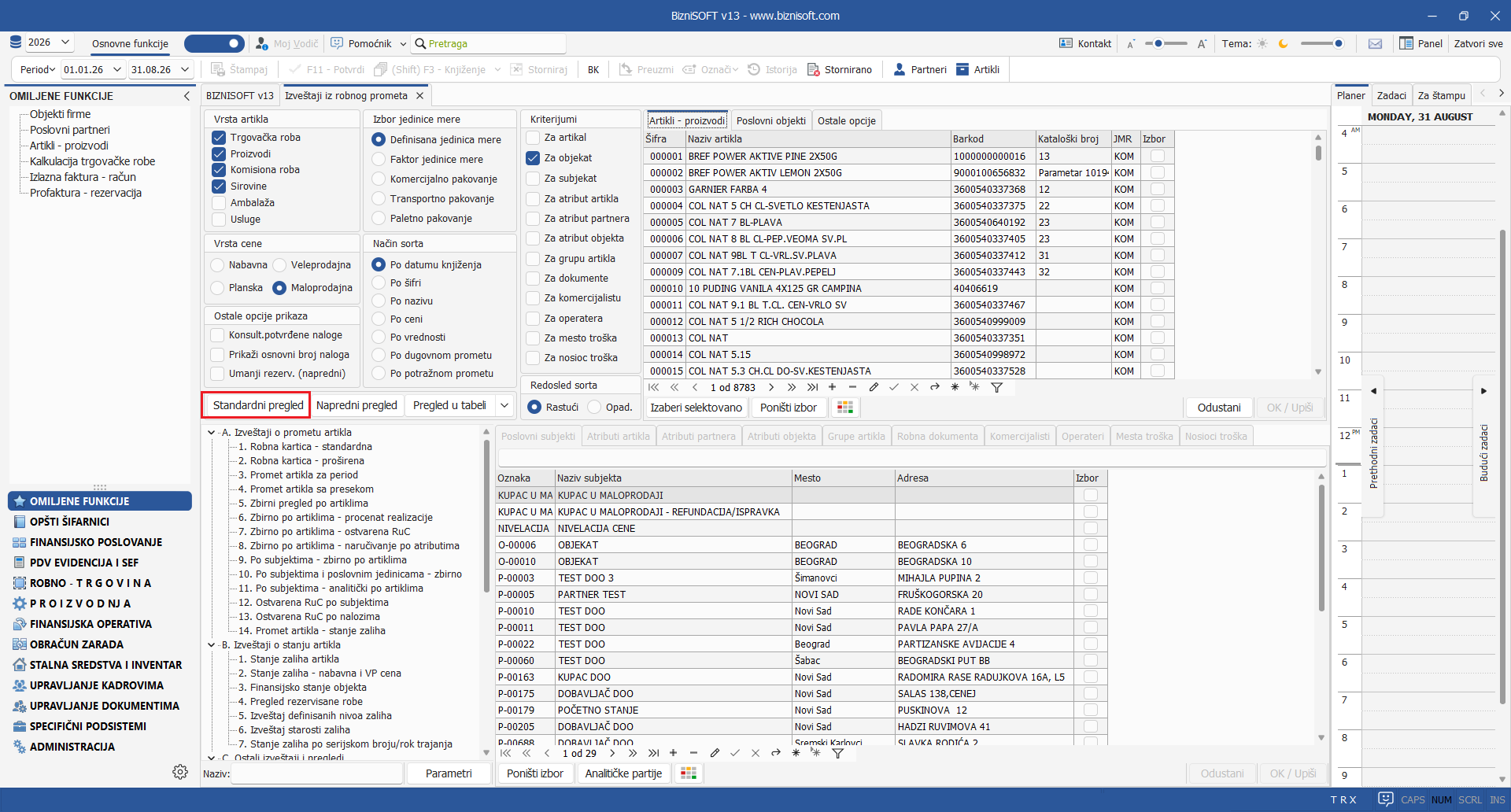1511x812 pixels.
Task: Click the Partneri person icon
Action: click(x=900, y=69)
